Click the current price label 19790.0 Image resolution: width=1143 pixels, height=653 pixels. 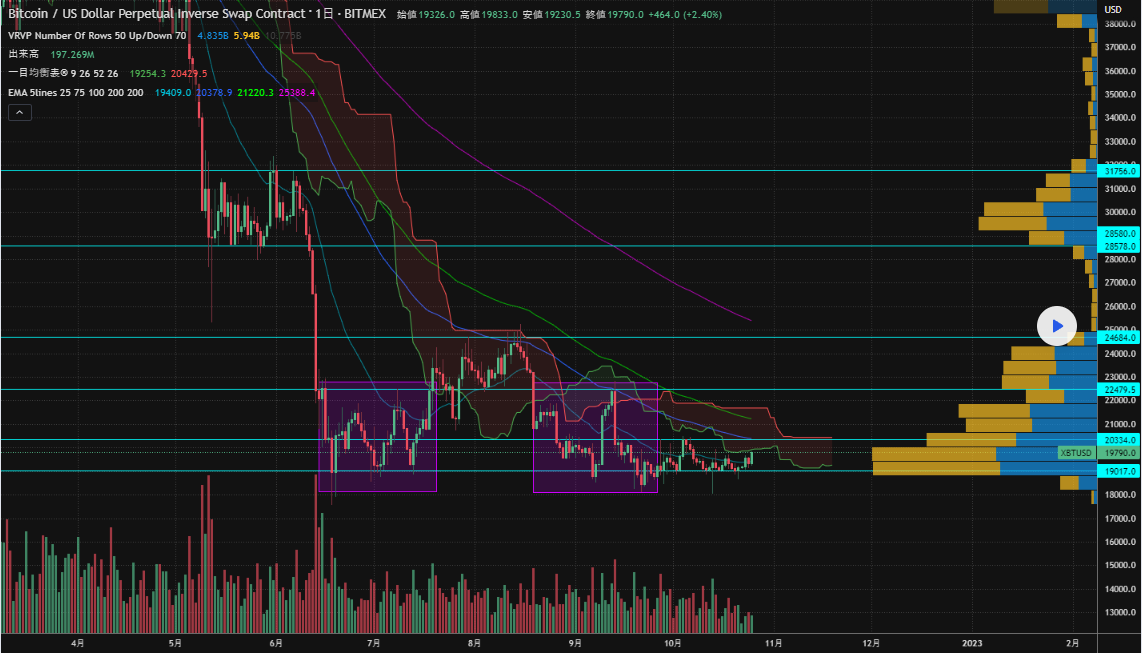tap(1119, 453)
